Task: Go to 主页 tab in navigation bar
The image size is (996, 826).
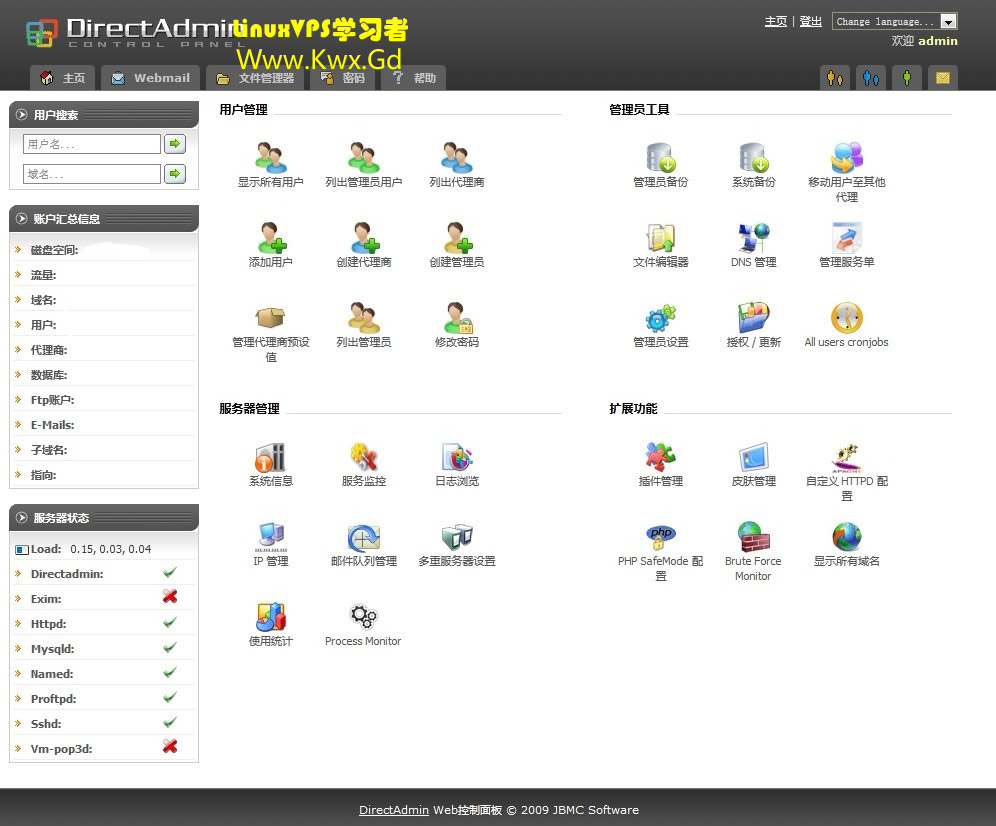Action: tap(62, 78)
